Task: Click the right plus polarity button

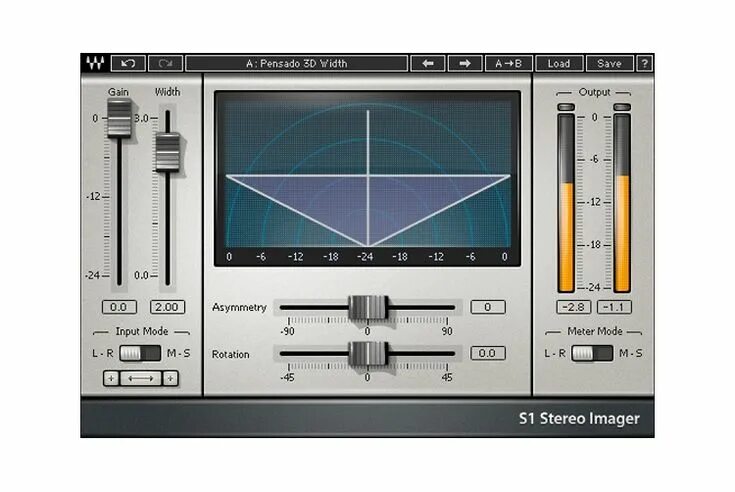Action: [x=171, y=378]
